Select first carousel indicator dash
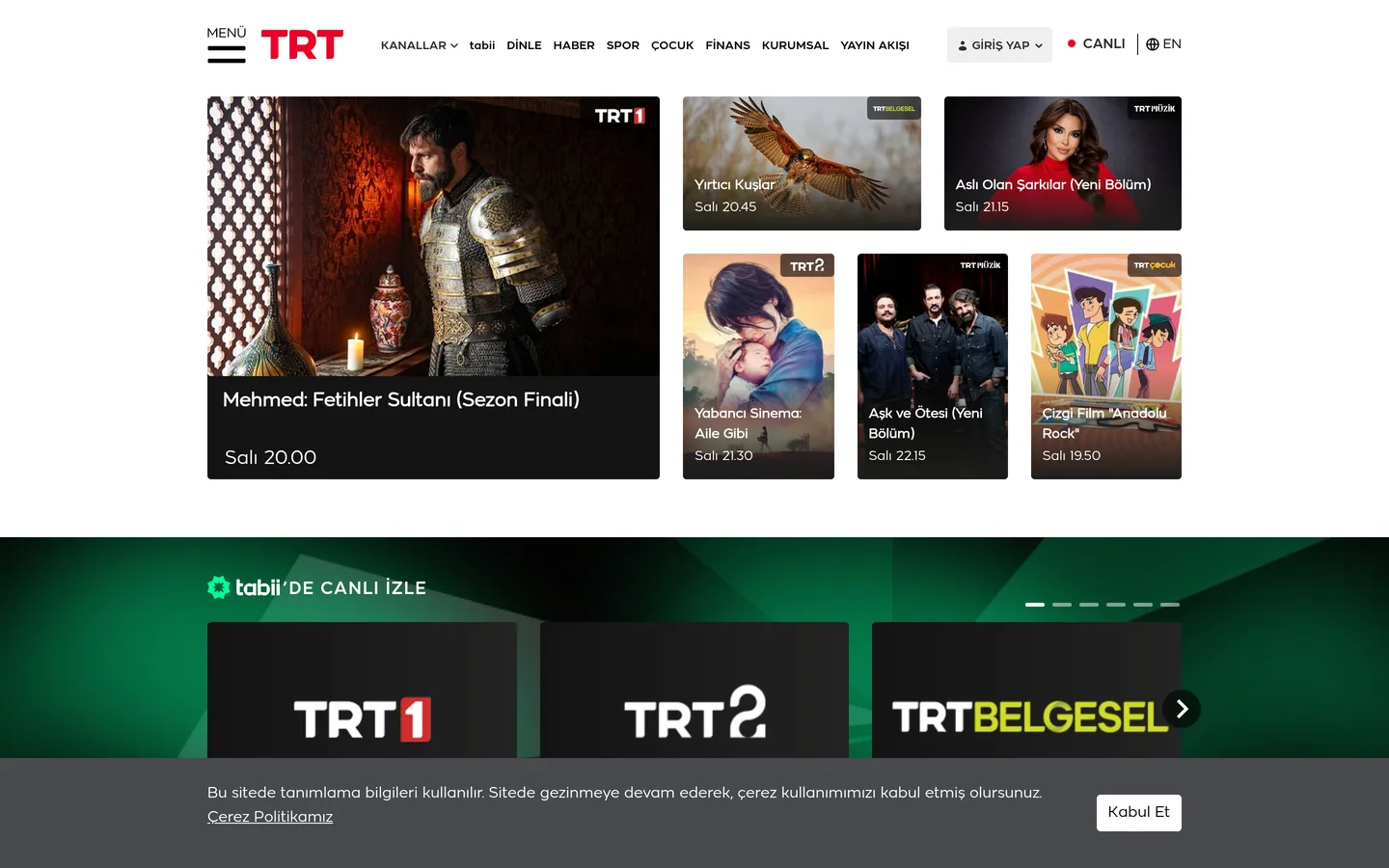Image resolution: width=1389 pixels, height=868 pixels. [x=1035, y=605]
